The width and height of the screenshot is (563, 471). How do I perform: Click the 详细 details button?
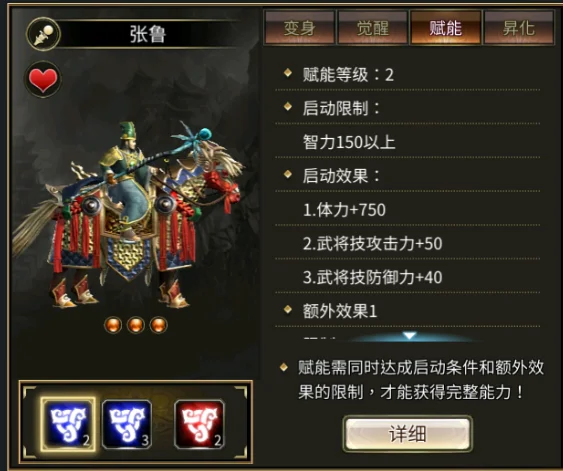point(408,434)
